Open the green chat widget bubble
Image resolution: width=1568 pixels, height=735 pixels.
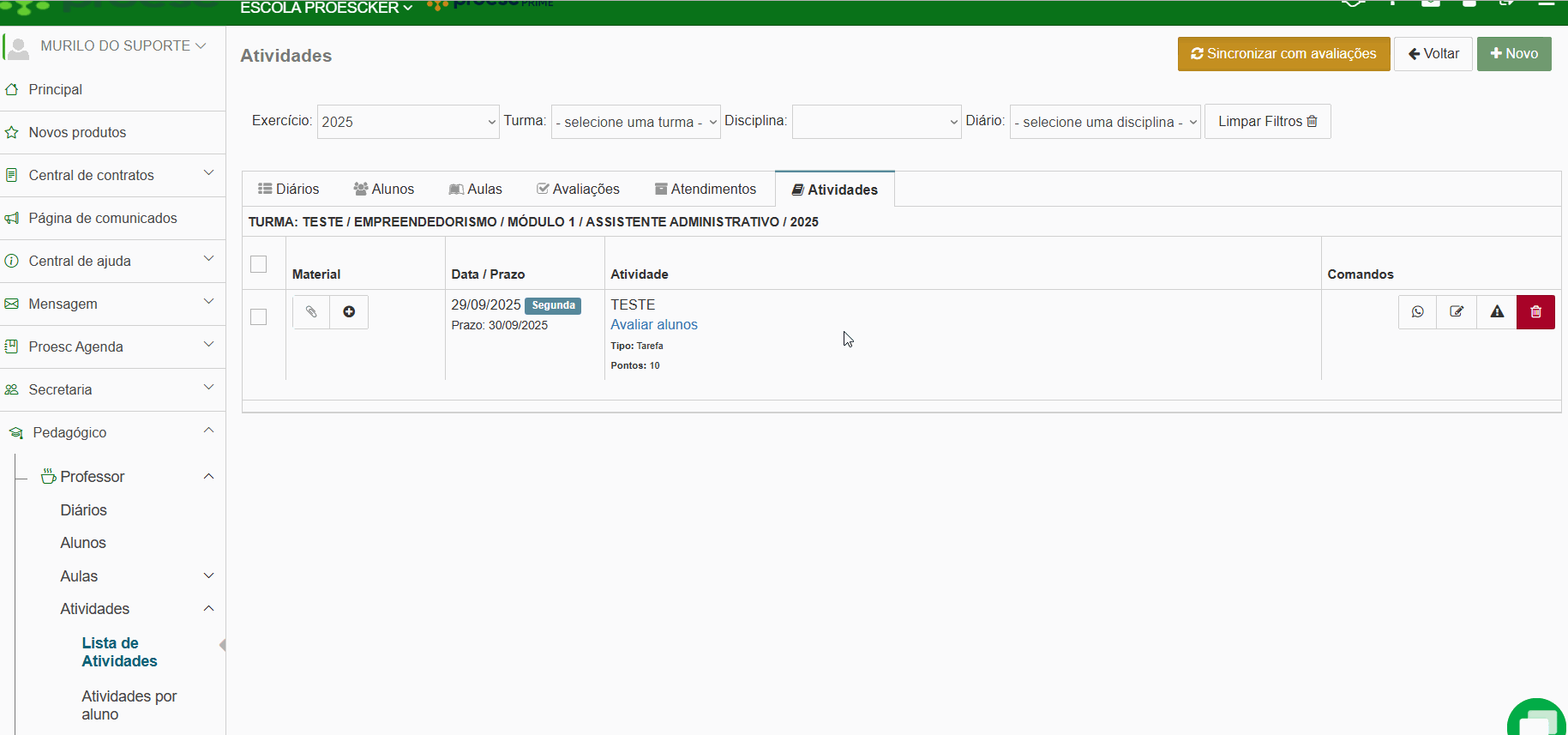pos(1538,719)
